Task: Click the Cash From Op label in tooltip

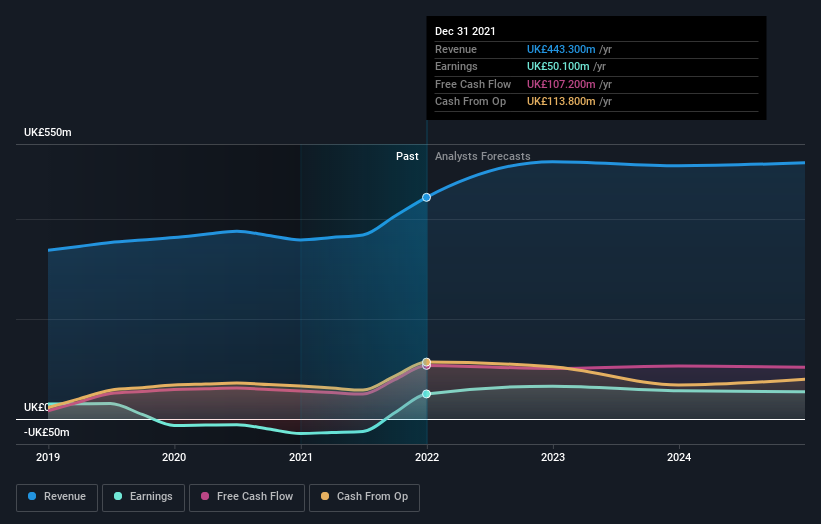Action: pos(470,102)
